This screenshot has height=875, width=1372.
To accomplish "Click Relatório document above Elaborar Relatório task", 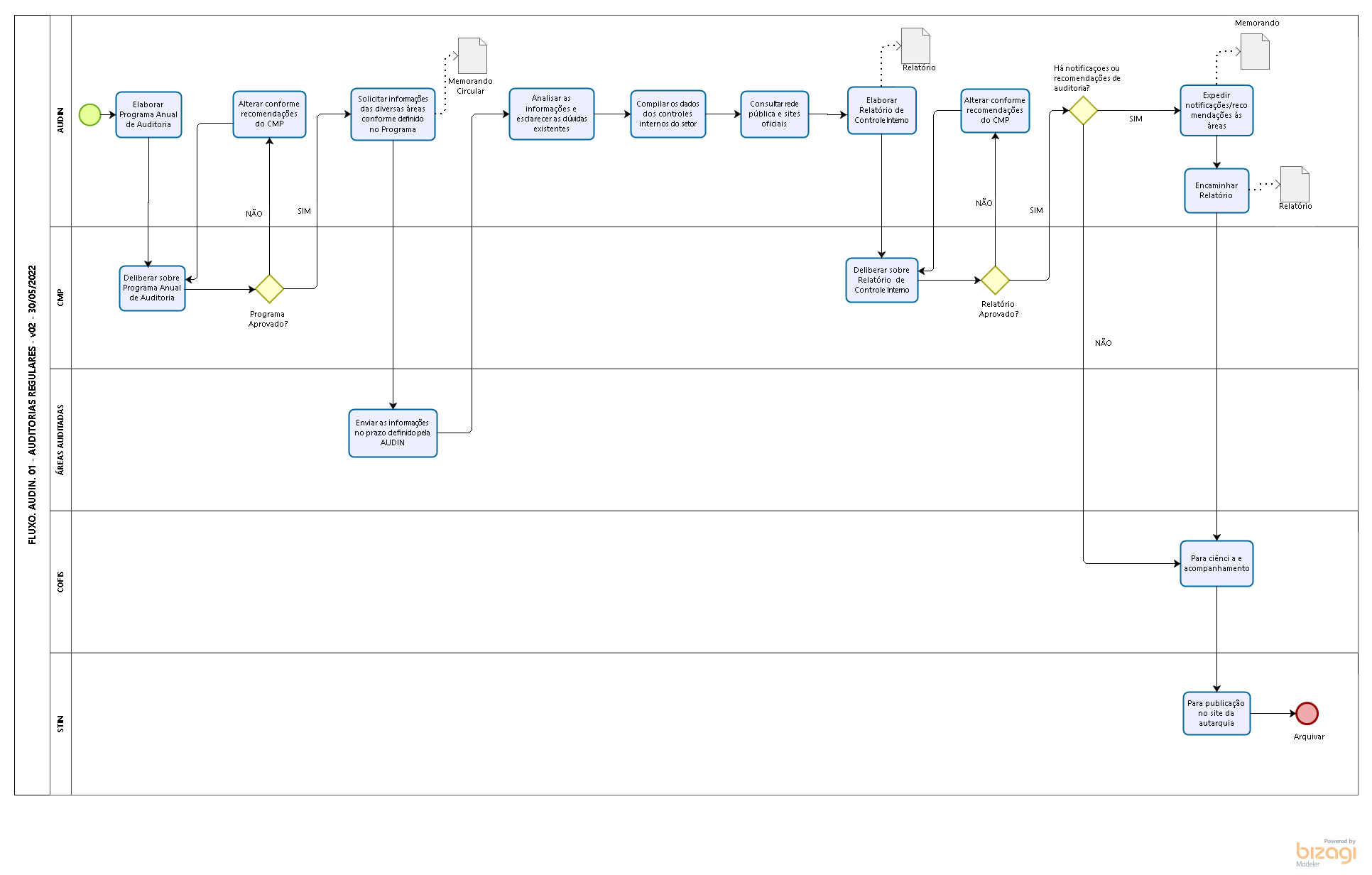I will pyautogui.click(x=915, y=46).
